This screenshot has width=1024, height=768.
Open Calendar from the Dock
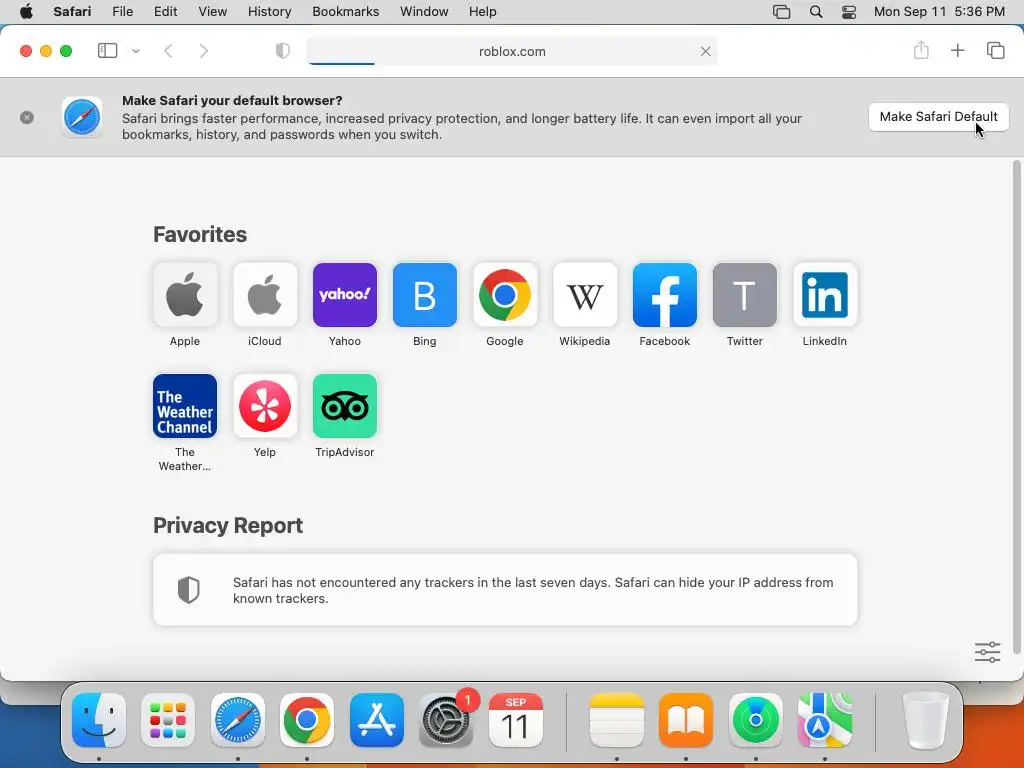(516, 720)
